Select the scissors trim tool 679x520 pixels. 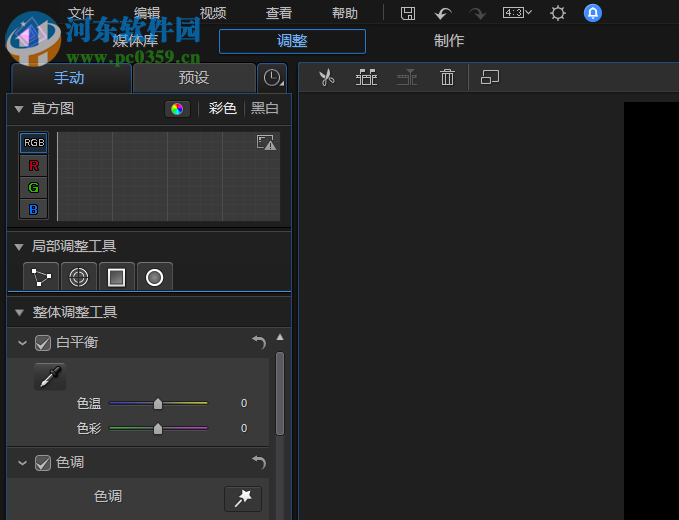[327, 78]
